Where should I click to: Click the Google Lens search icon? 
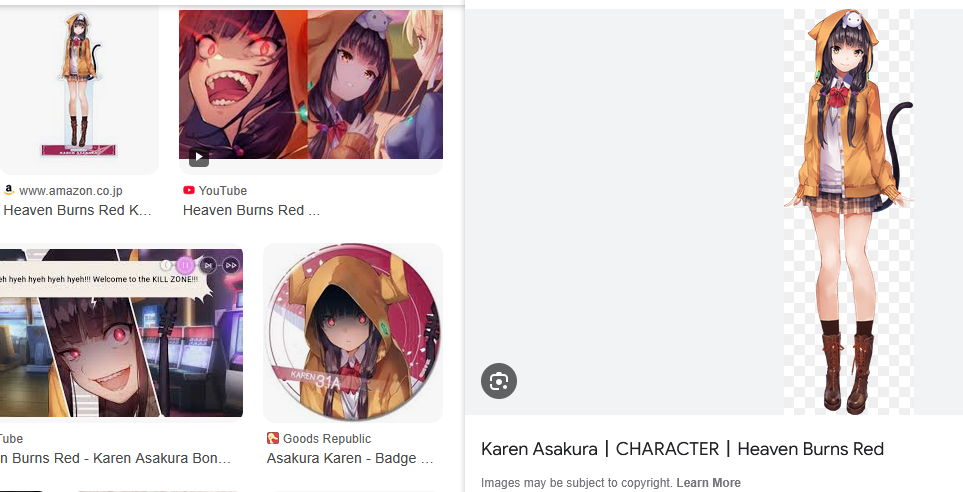(499, 381)
